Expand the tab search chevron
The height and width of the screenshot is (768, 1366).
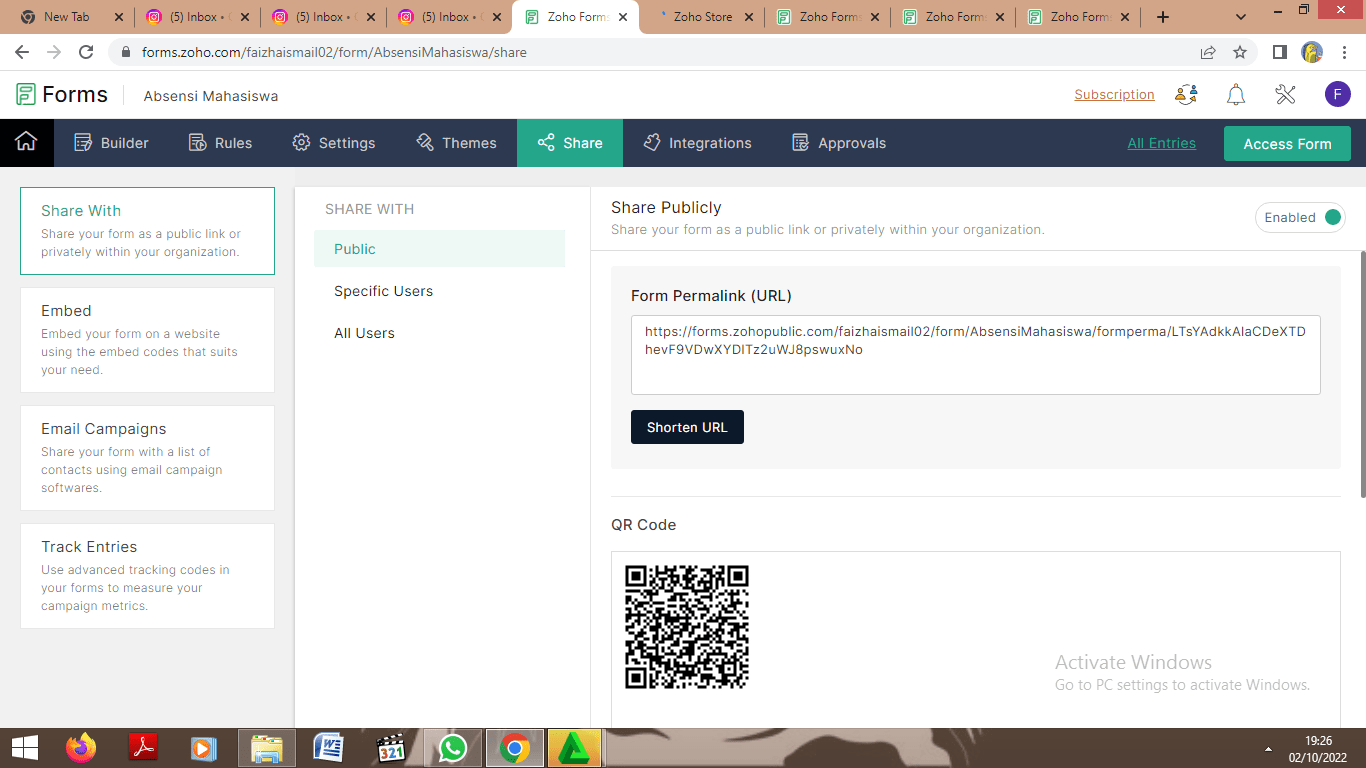(x=1241, y=17)
